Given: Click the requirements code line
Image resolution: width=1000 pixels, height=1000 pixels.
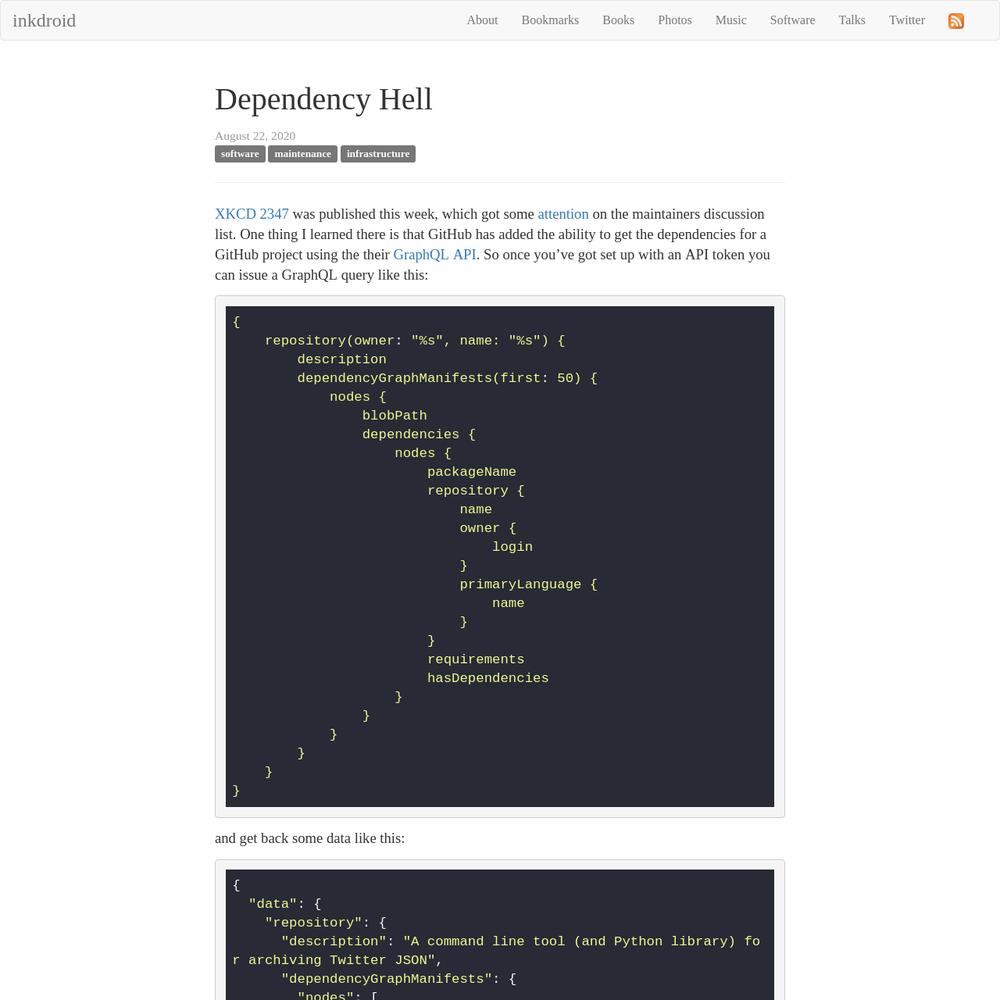Looking at the screenshot, I should click(x=476, y=659).
